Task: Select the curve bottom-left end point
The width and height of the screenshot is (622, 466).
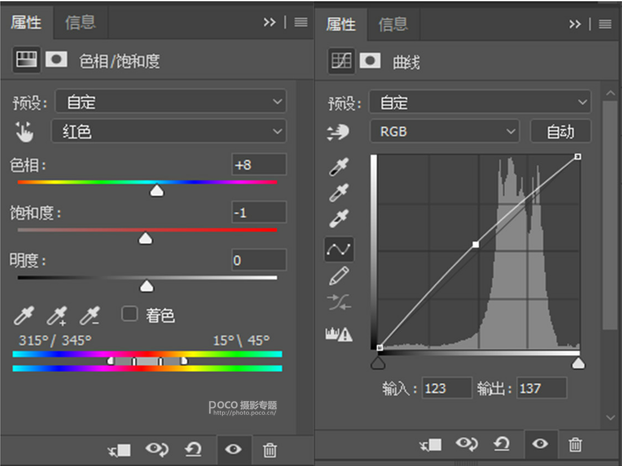Action: [380, 348]
